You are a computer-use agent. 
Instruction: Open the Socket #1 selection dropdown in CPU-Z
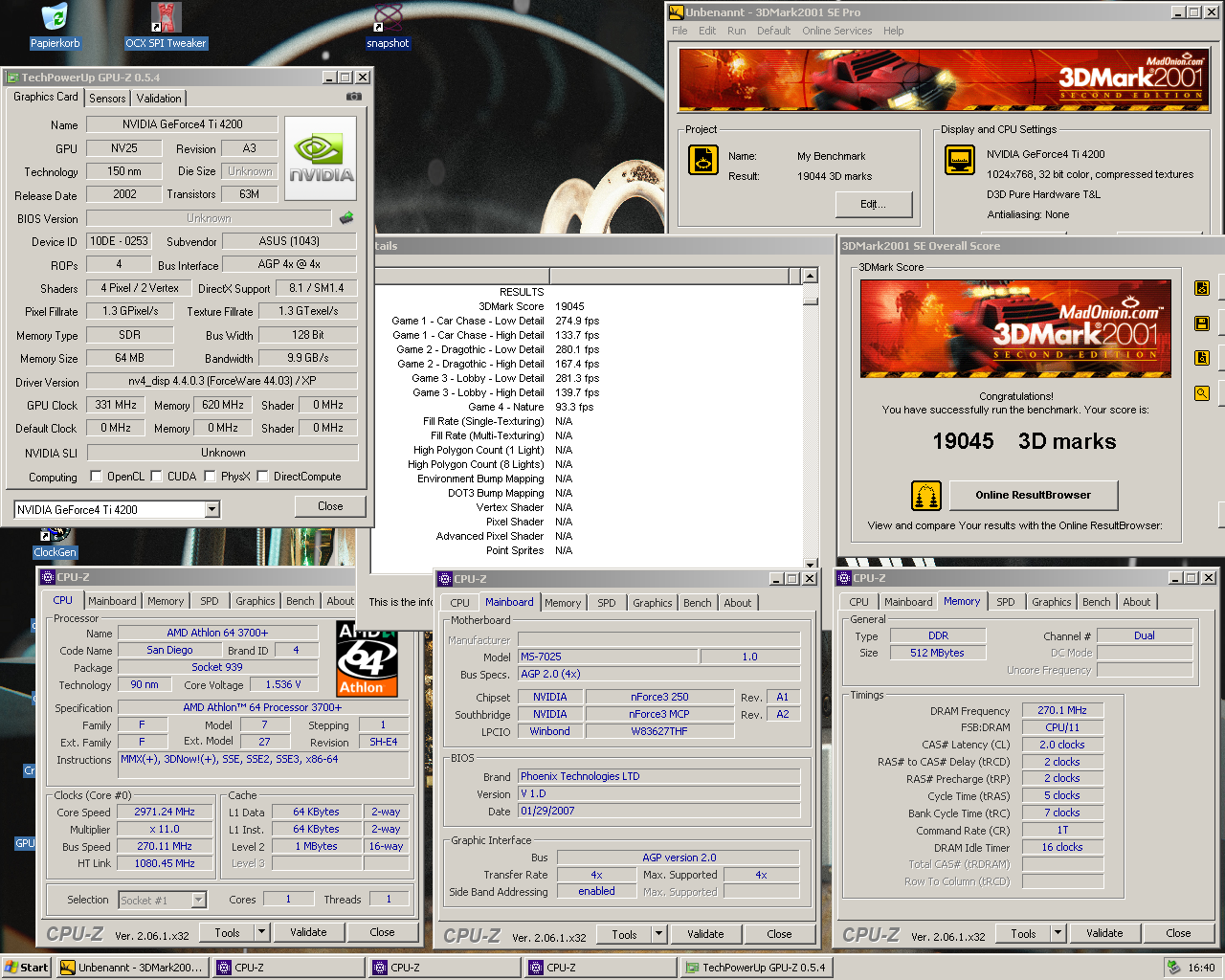(198, 900)
